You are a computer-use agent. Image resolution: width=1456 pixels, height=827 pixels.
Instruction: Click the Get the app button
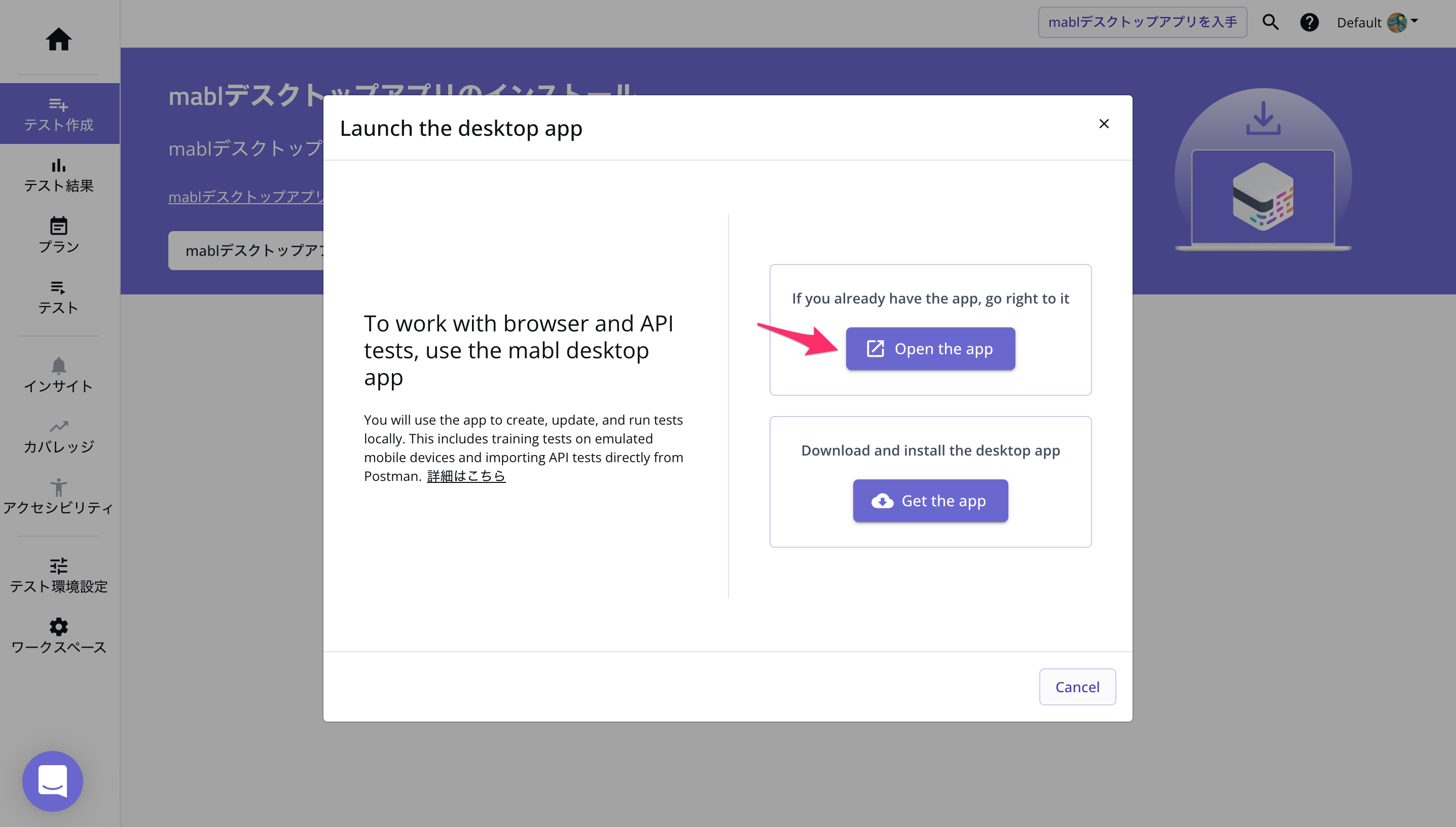(x=930, y=501)
